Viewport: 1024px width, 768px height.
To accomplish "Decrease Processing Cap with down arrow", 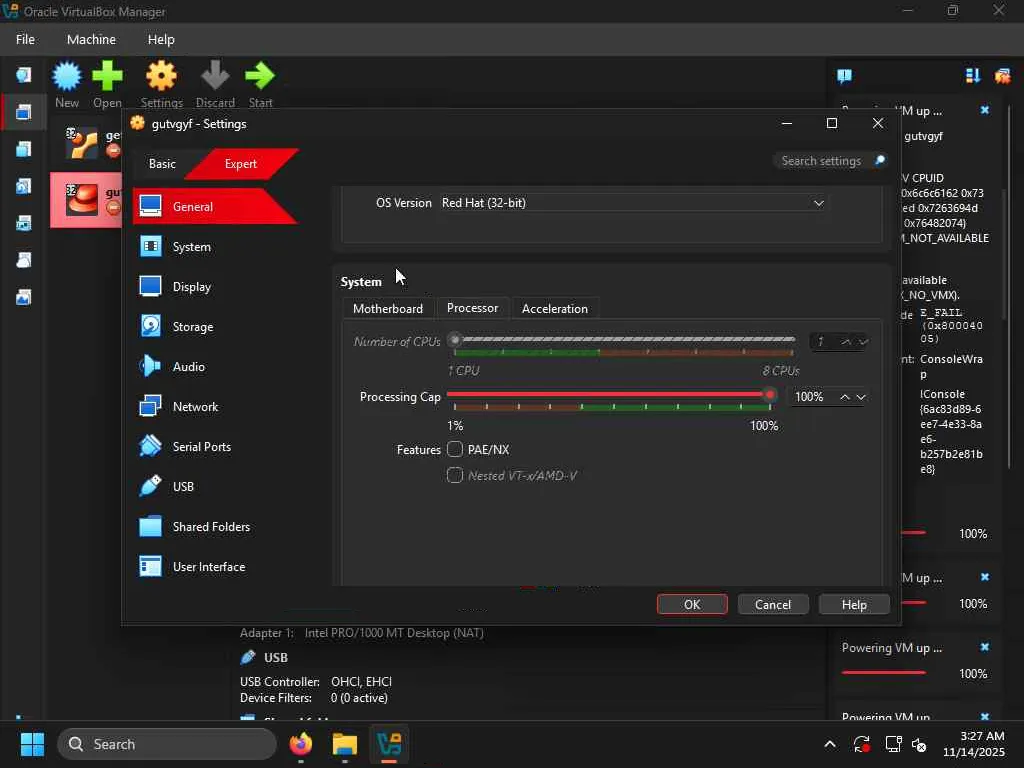I will (x=861, y=397).
